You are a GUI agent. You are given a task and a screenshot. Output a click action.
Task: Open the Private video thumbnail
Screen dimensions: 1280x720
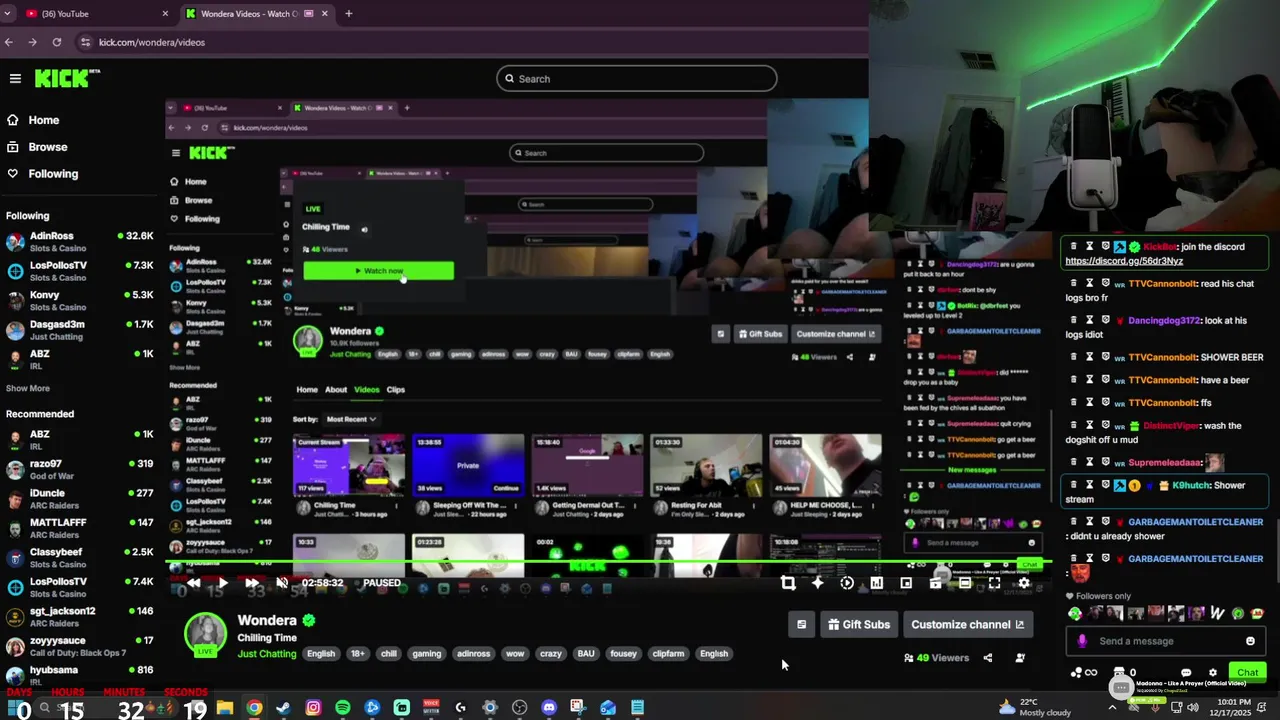[x=468, y=465]
